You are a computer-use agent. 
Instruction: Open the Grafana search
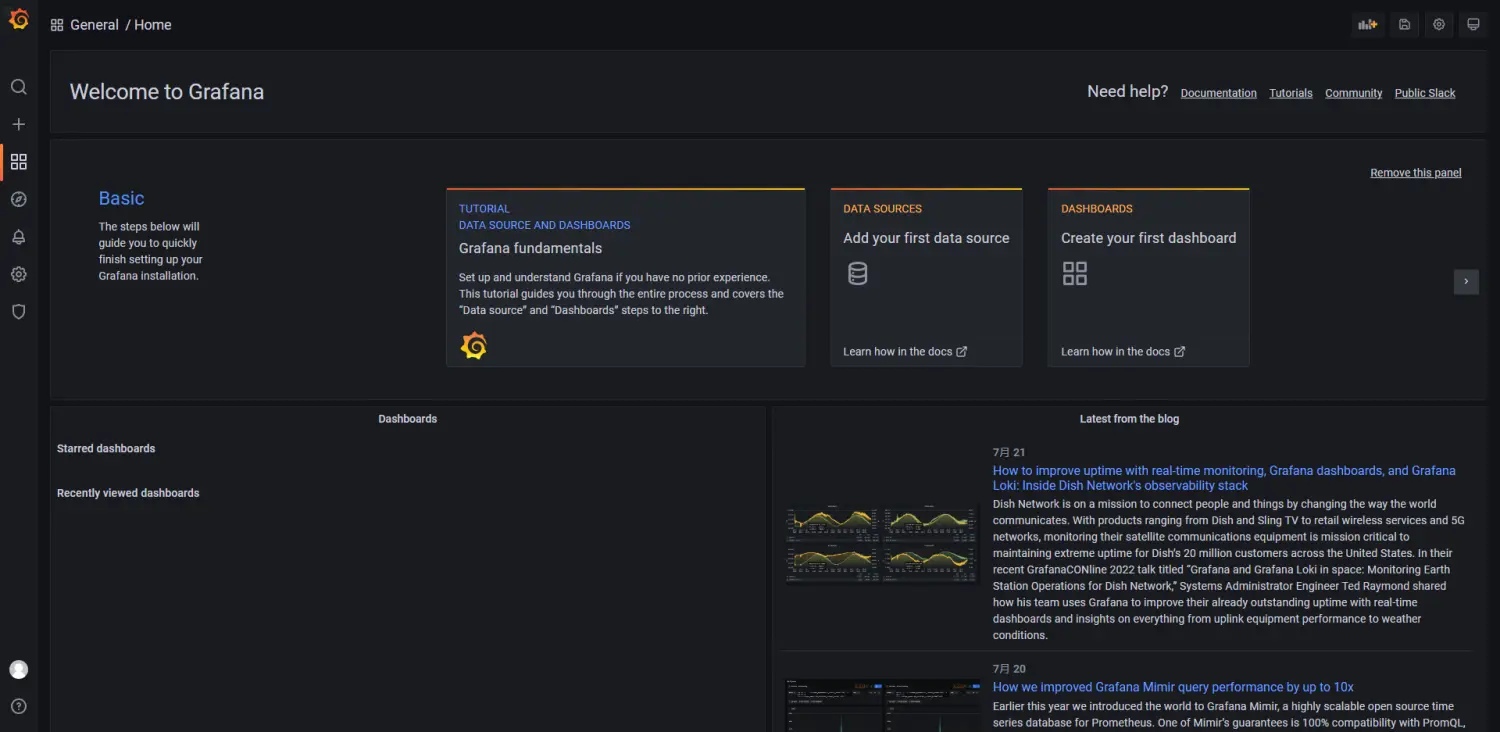[x=18, y=86]
